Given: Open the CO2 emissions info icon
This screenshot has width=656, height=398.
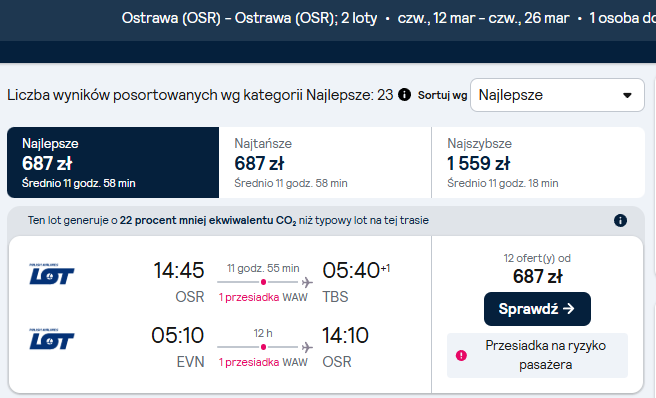Looking at the screenshot, I should click(x=620, y=220).
